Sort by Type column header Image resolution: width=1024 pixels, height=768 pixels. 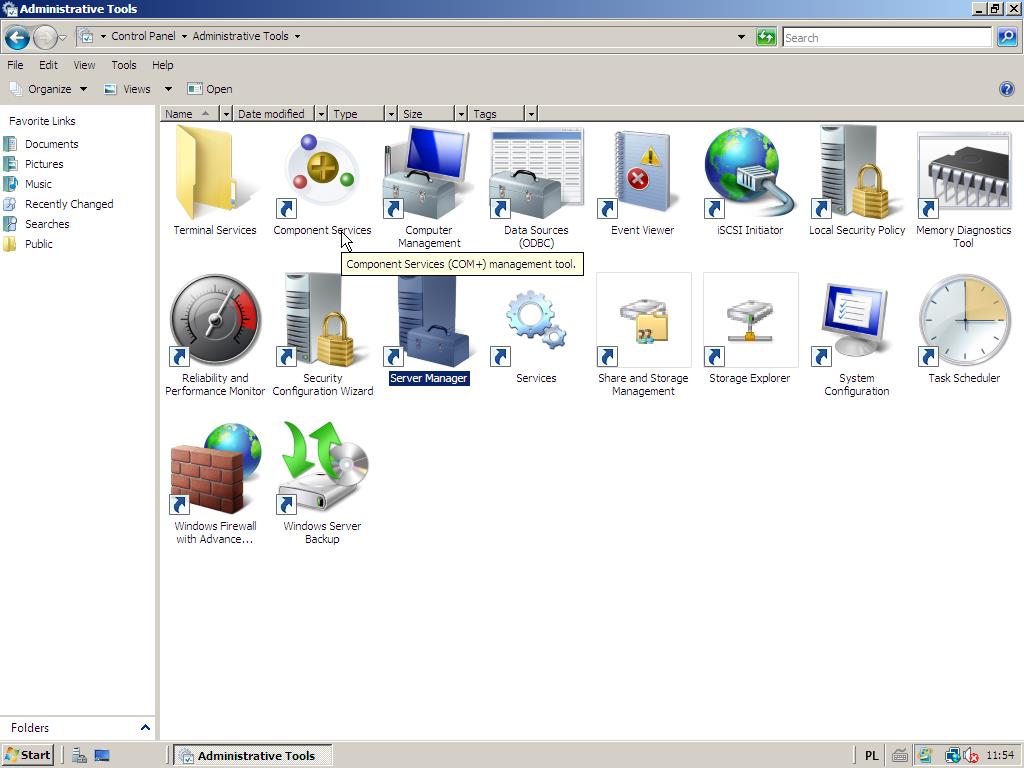(x=357, y=114)
